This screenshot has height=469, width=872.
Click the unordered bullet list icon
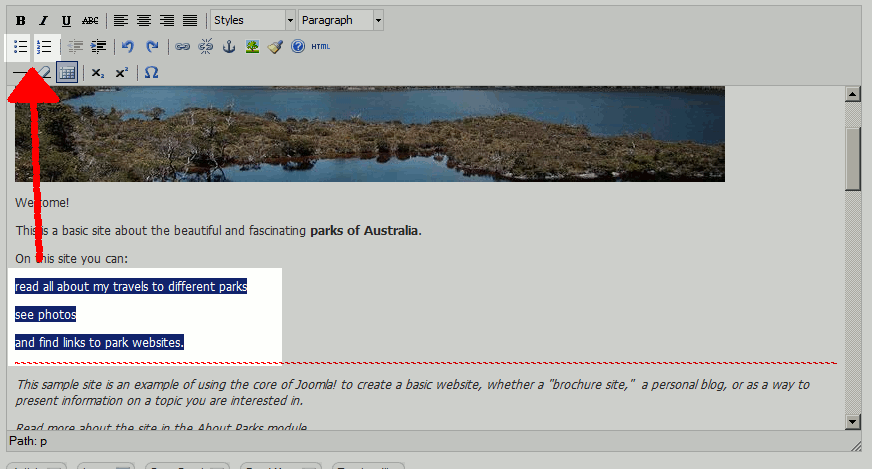pos(21,46)
